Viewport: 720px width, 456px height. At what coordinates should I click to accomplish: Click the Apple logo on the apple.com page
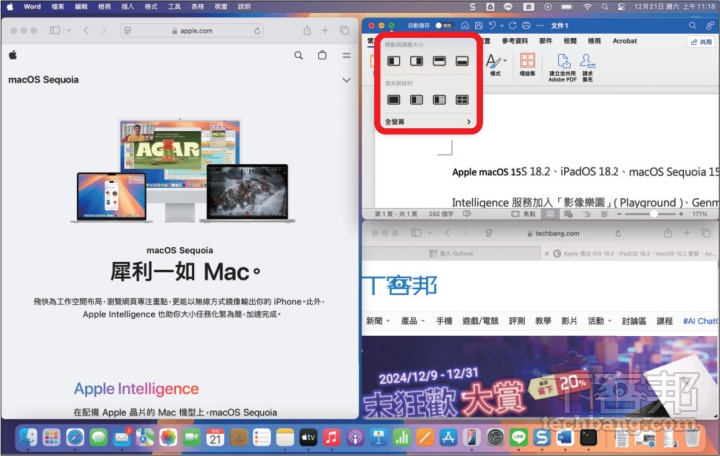[x=13, y=55]
